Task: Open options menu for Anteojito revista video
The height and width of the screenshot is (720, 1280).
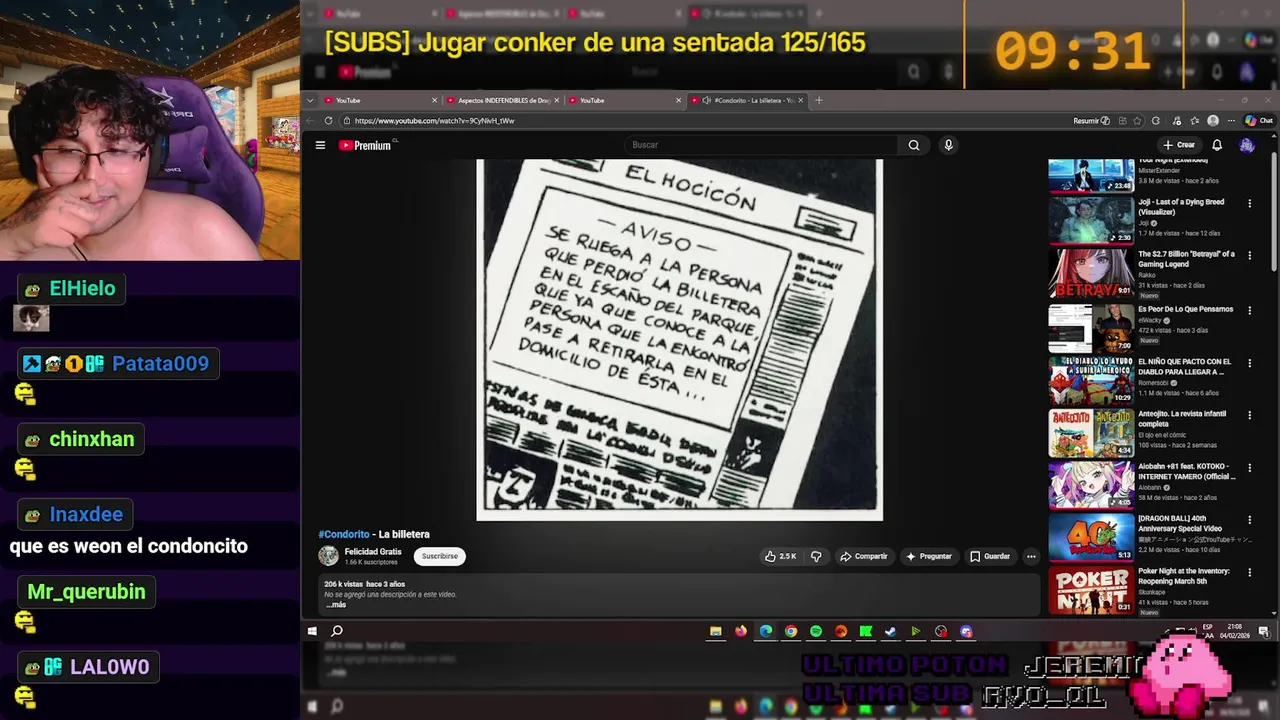Action: 1249,415
